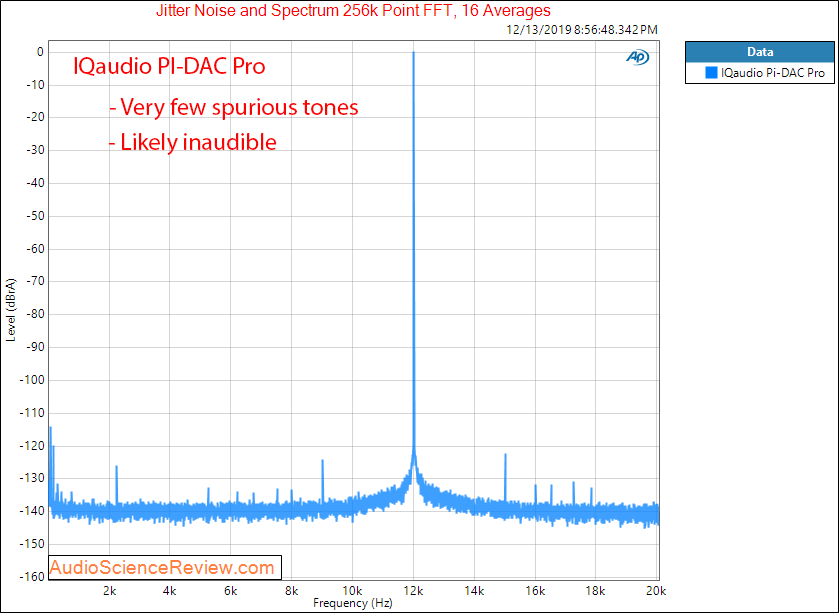This screenshot has height=613, width=839.
Task: Click the '4k' frequency tick label
Action: [x=170, y=591]
